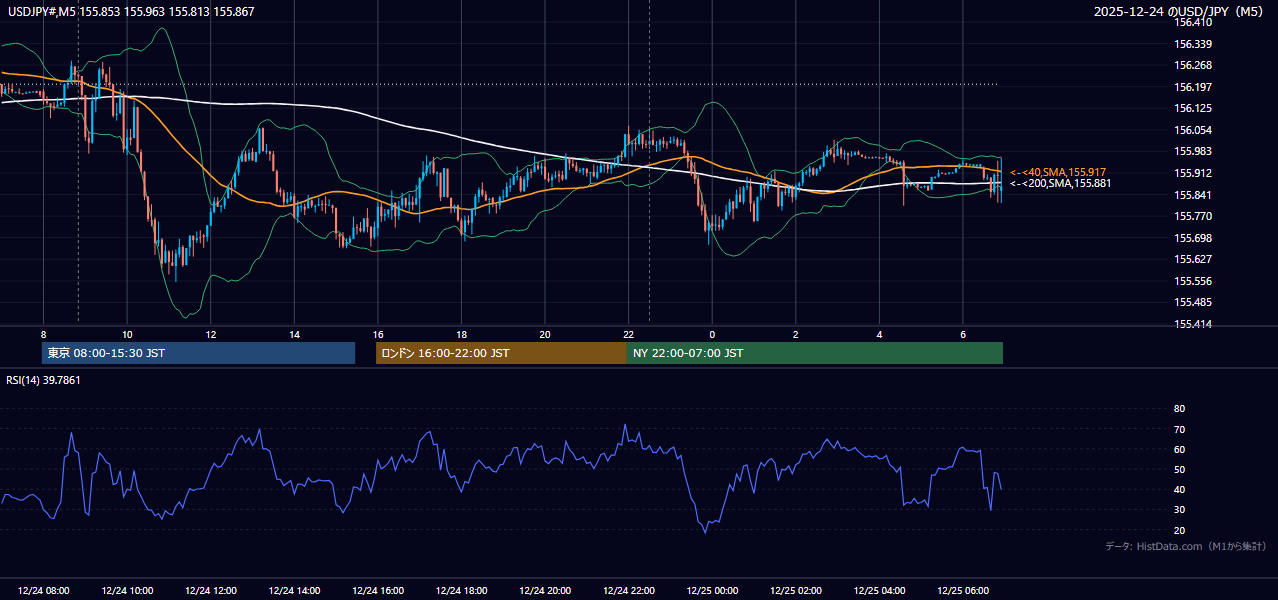Screen dimensions: 1278x600
Task: Click price axis value 156.054
Action: point(1194,130)
